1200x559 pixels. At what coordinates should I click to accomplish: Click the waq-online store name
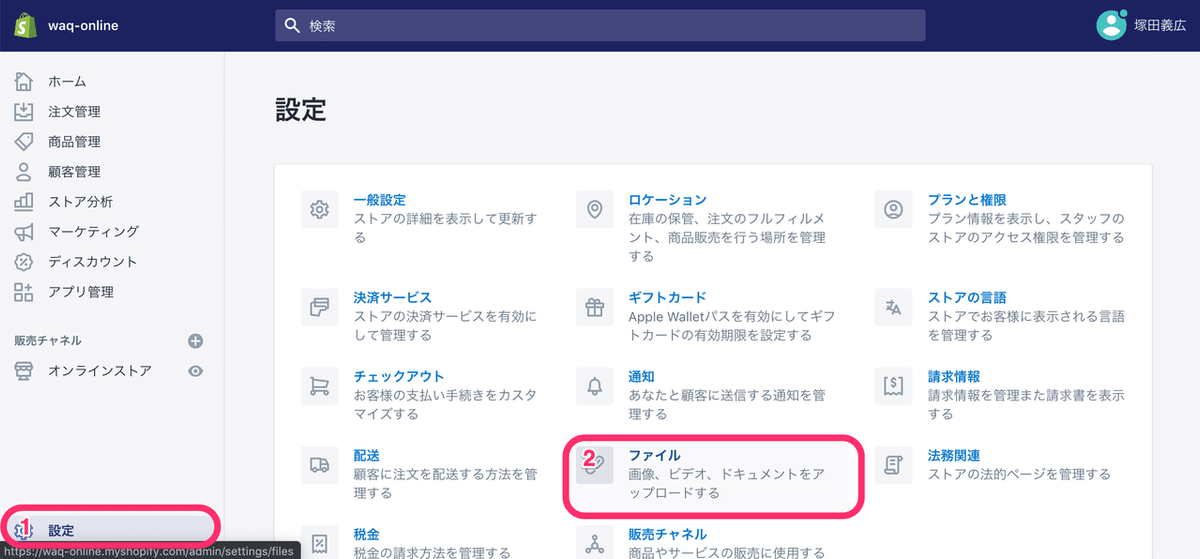coord(83,26)
